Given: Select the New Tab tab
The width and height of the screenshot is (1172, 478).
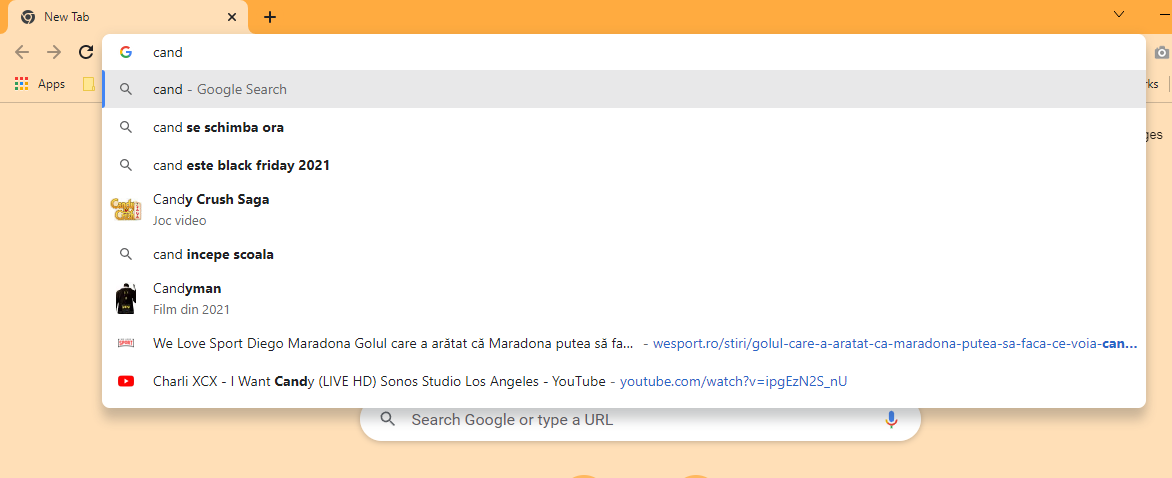Looking at the screenshot, I should pos(120,17).
